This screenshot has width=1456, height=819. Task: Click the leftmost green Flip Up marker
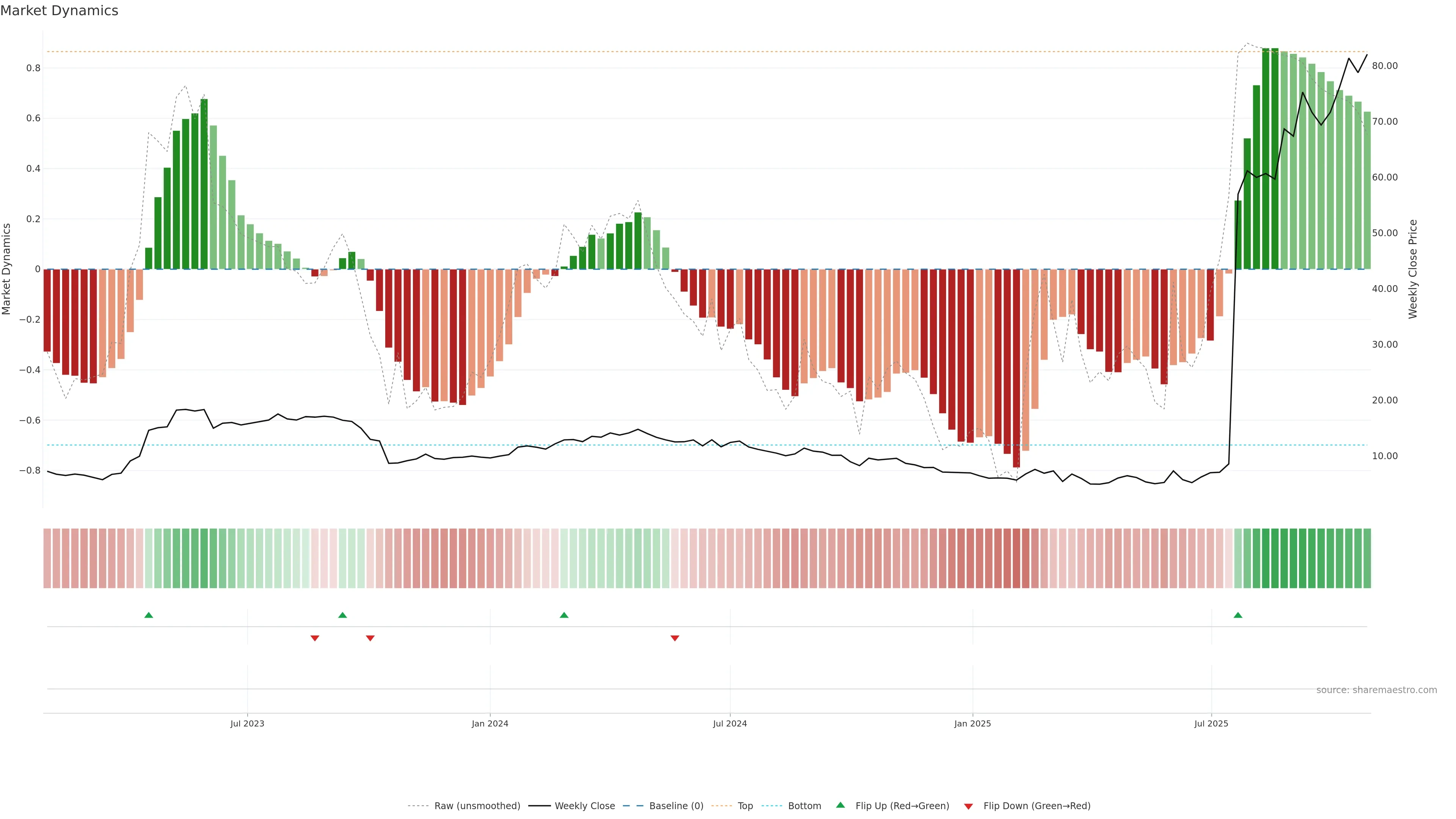coord(149,615)
